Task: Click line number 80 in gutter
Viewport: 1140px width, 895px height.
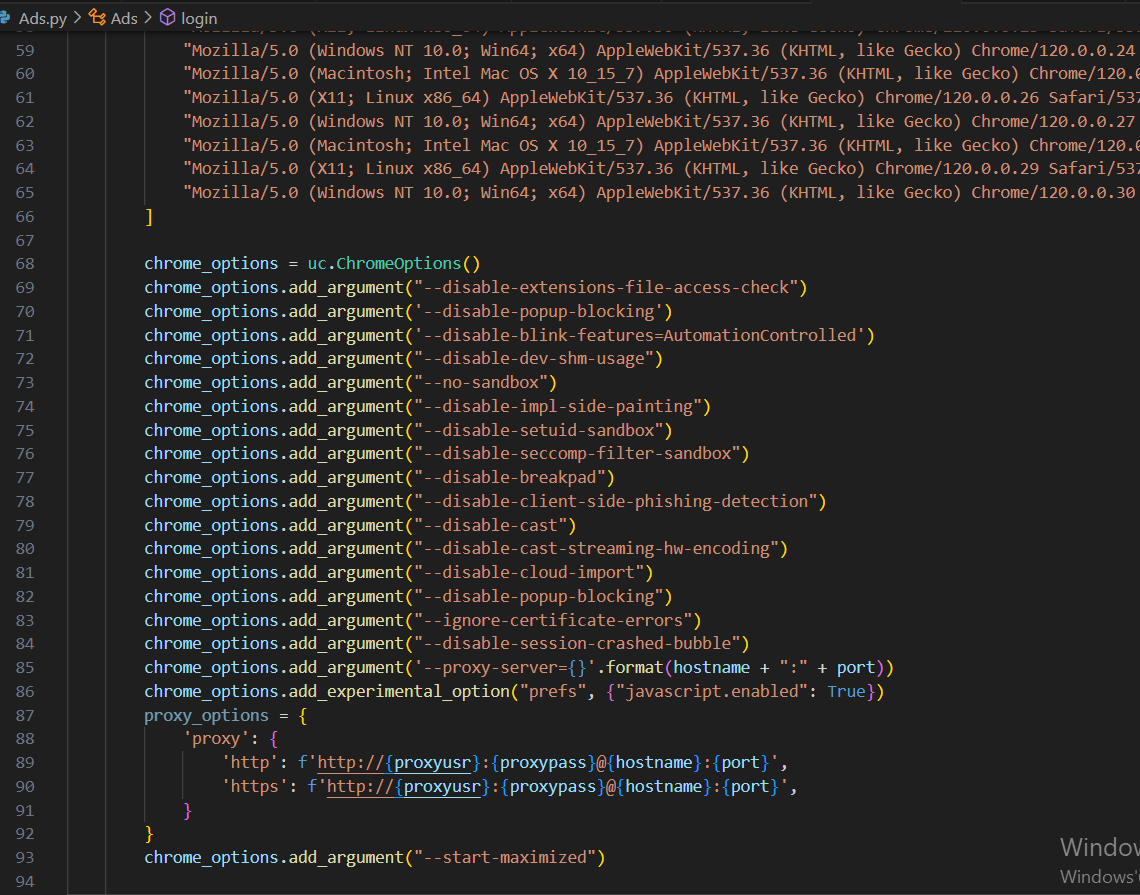Action: [25, 549]
